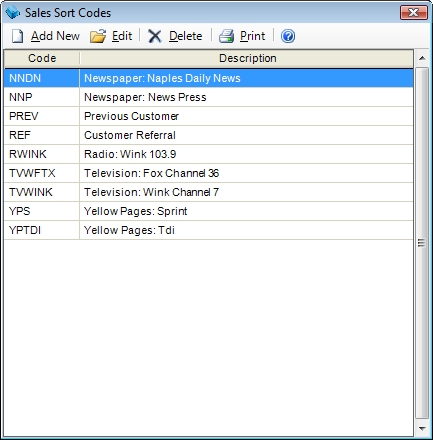Click the scrollbar up arrow

click(x=422, y=58)
